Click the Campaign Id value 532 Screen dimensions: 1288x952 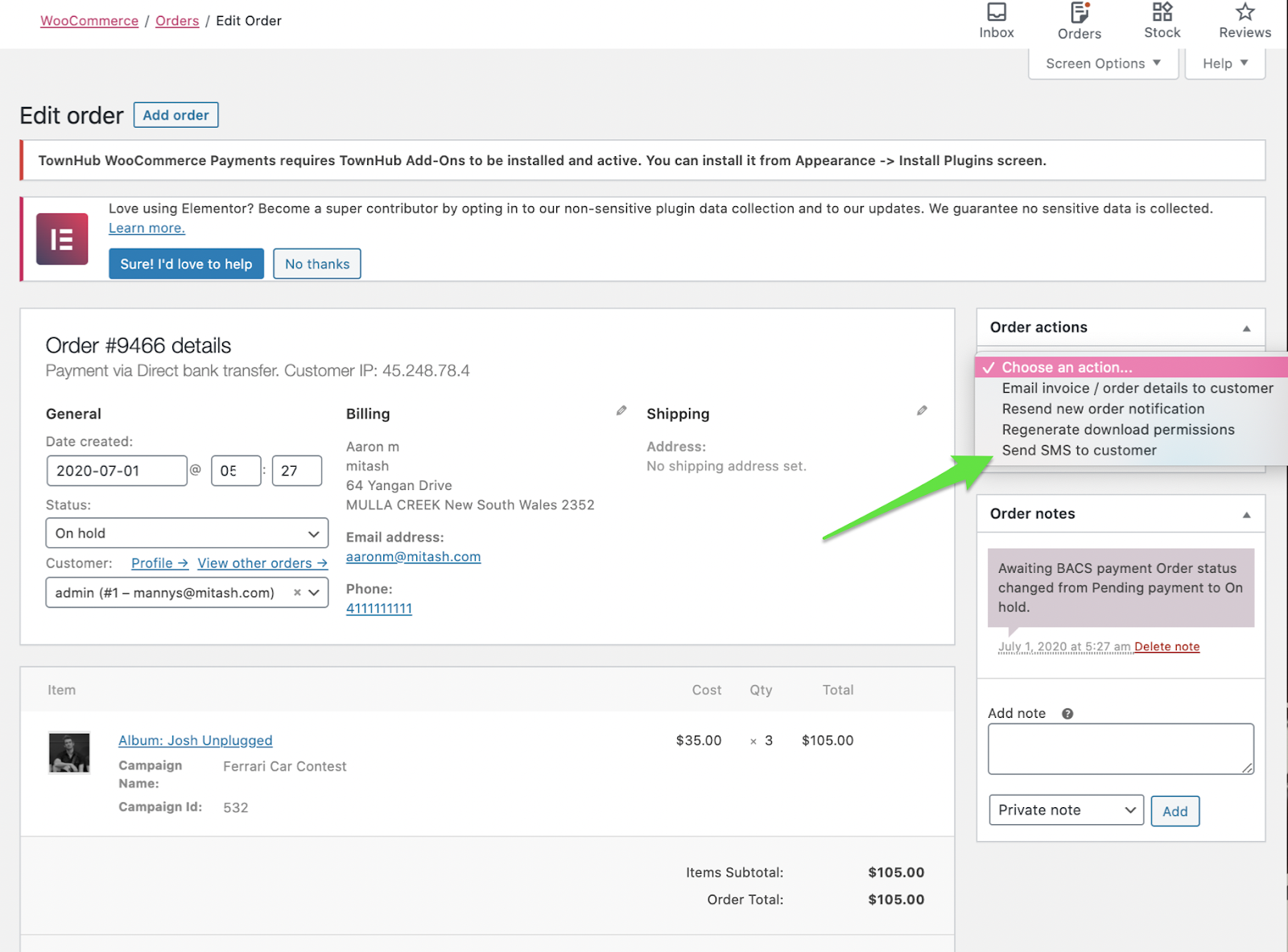coord(236,808)
